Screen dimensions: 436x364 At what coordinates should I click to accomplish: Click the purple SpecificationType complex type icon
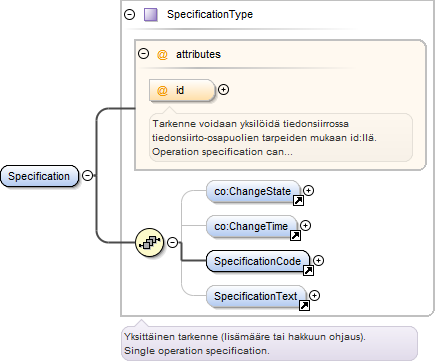tap(151, 15)
